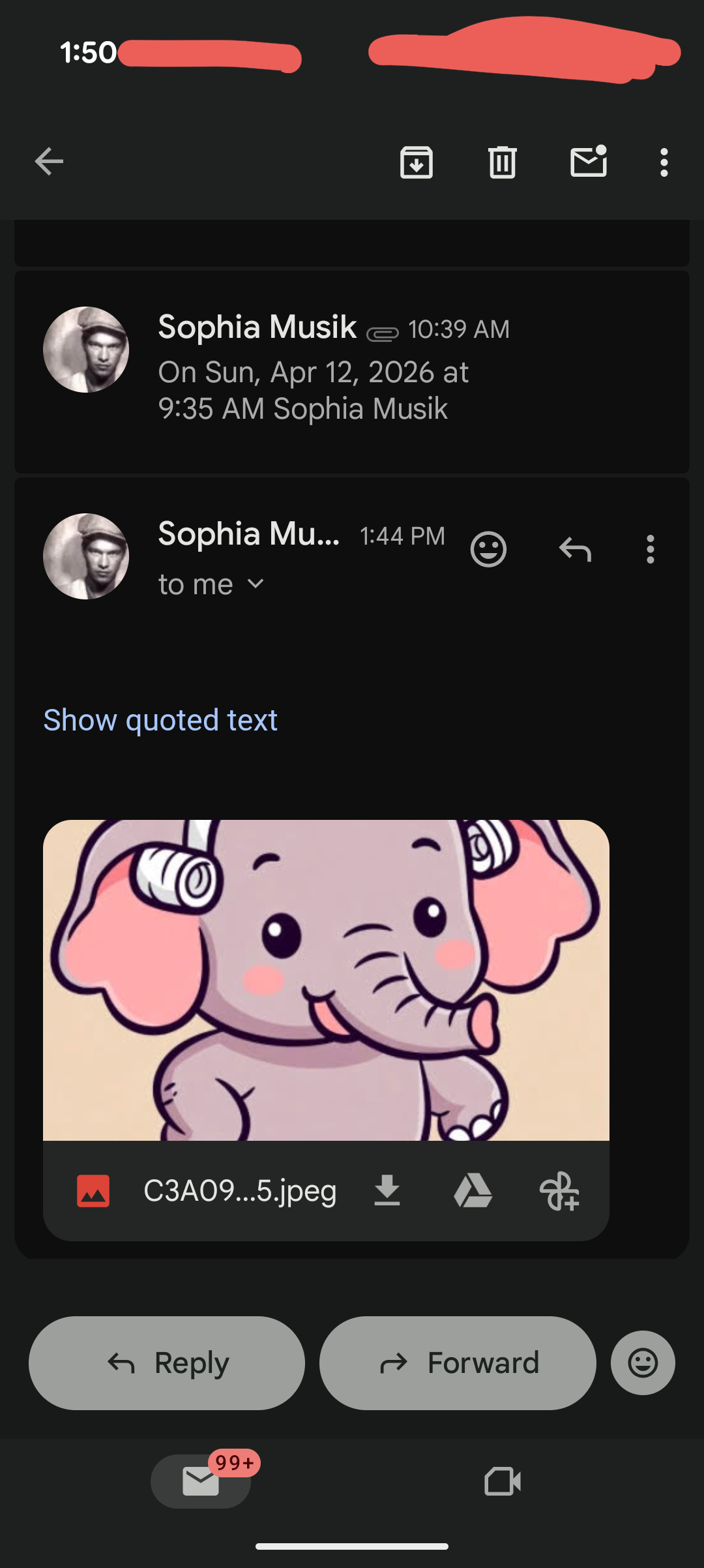This screenshot has width=704, height=1568.
Task: Add attachment to Google Photos
Action: click(x=559, y=1191)
